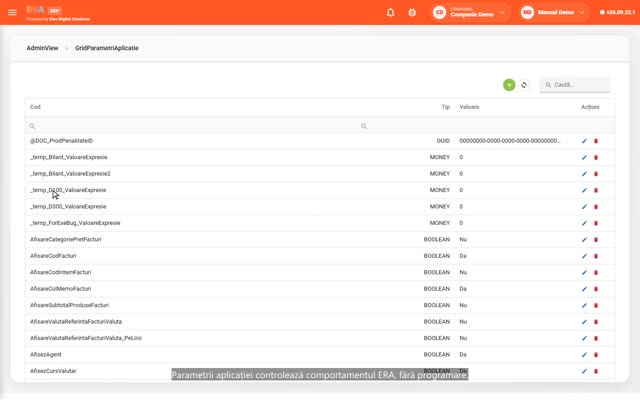
Task: Edit the @DOC_ProdPenalitateID parameter
Action: (584, 141)
